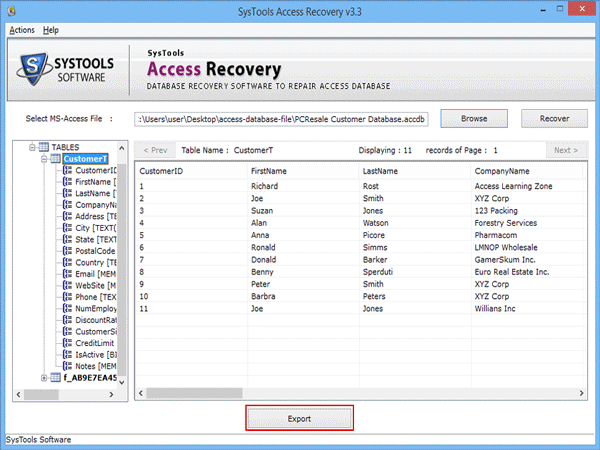Image resolution: width=600 pixels, height=450 pixels.
Task: Select the cell 'Pharmacom'
Action: pyautogui.click(x=496, y=235)
